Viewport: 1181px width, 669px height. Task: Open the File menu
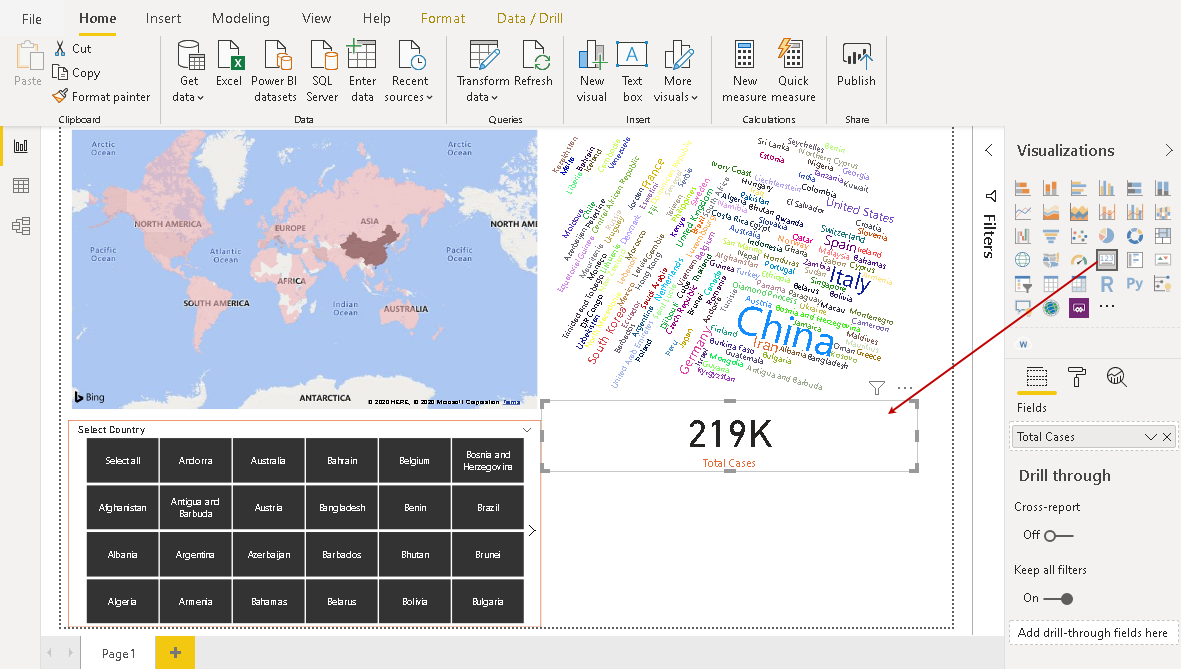(32, 19)
